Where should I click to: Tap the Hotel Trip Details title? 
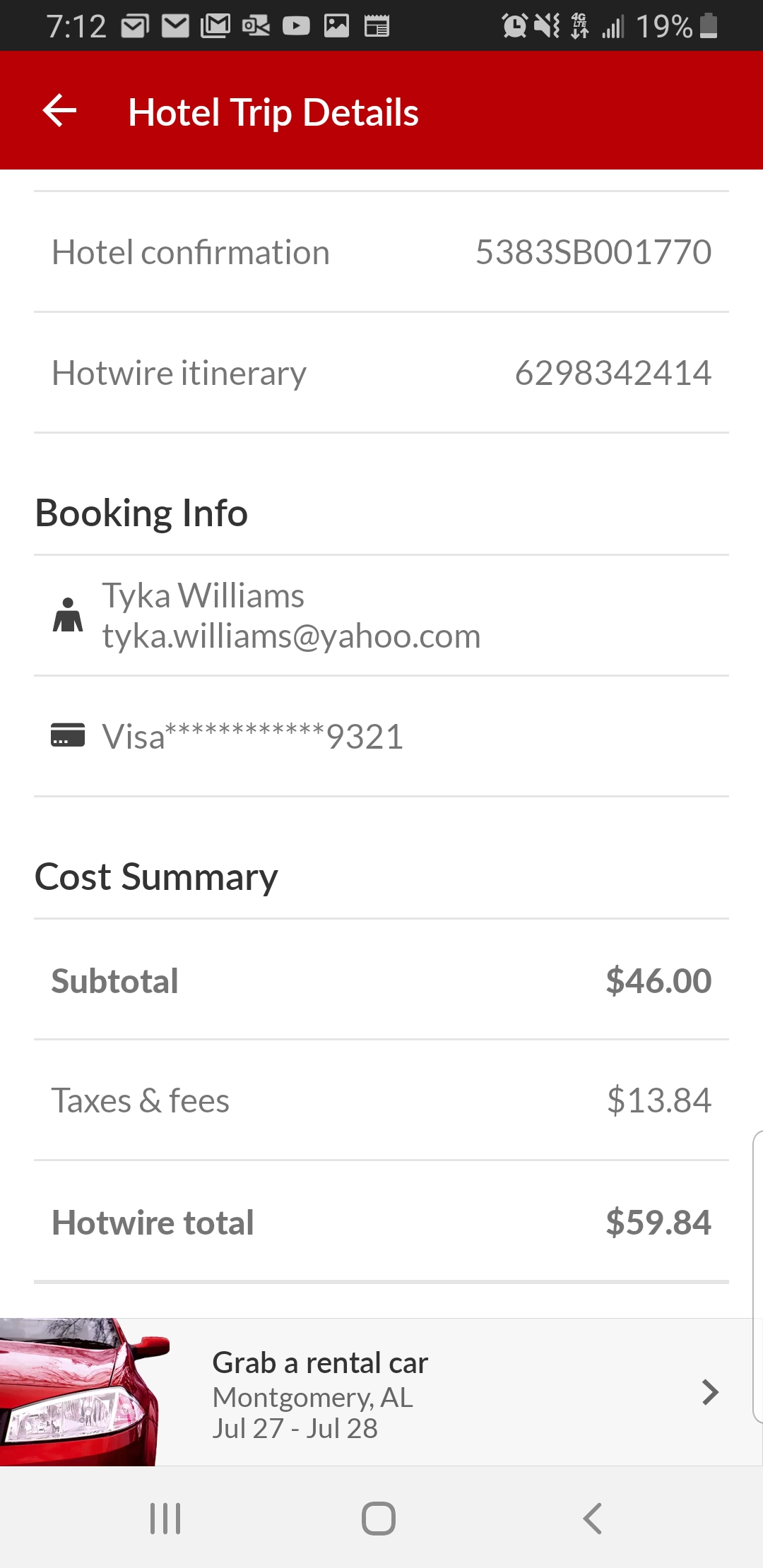coord(273,112)
